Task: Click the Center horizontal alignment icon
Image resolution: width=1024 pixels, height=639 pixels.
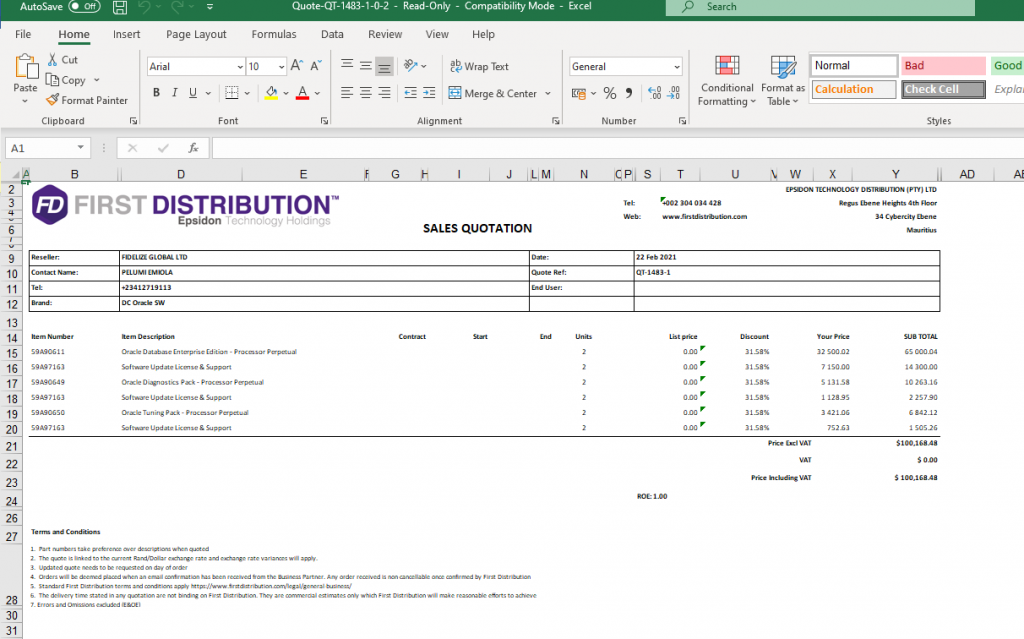Action: point(366,93)
